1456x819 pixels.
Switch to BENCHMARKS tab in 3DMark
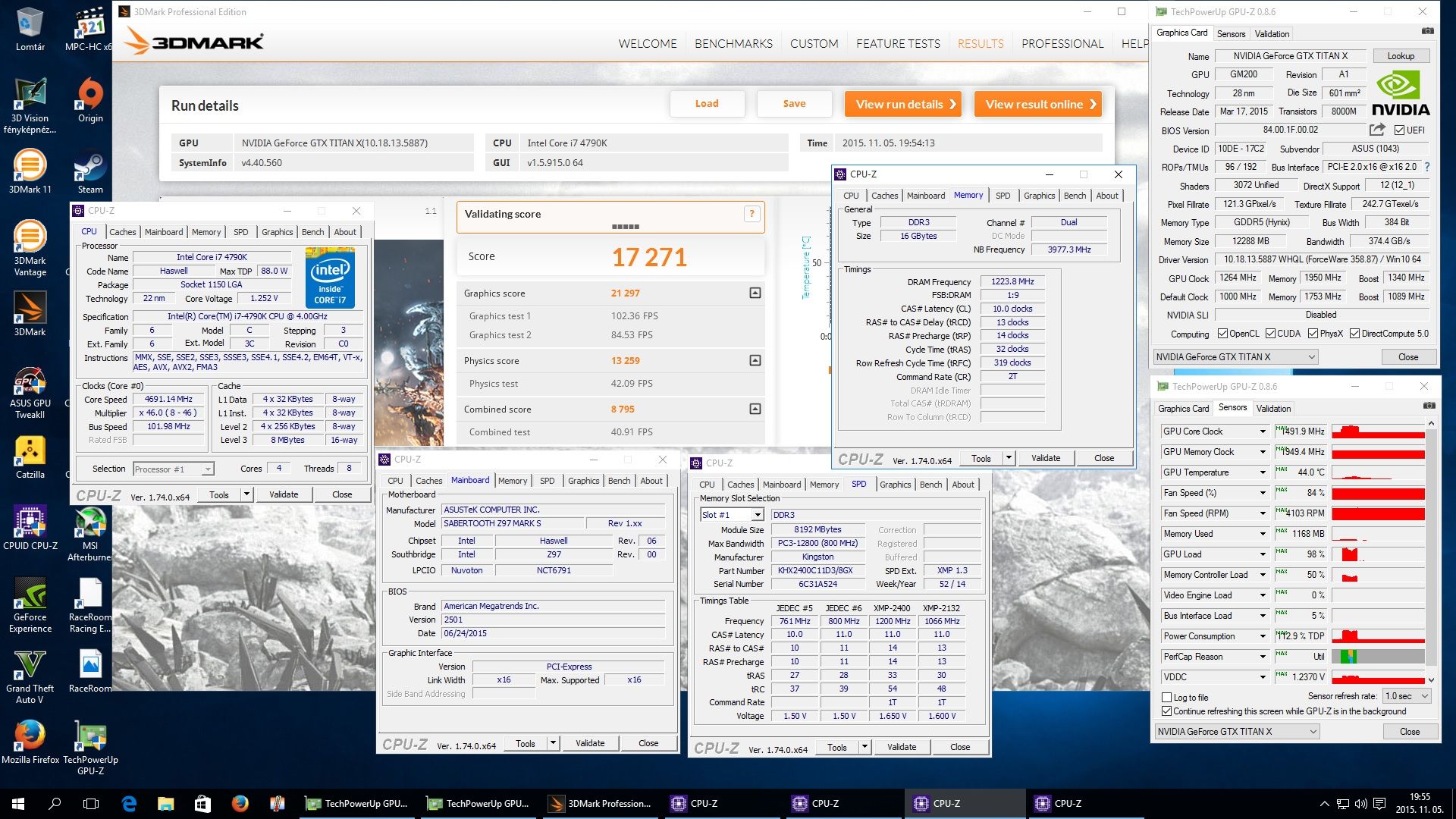click(x=733, y=43)
